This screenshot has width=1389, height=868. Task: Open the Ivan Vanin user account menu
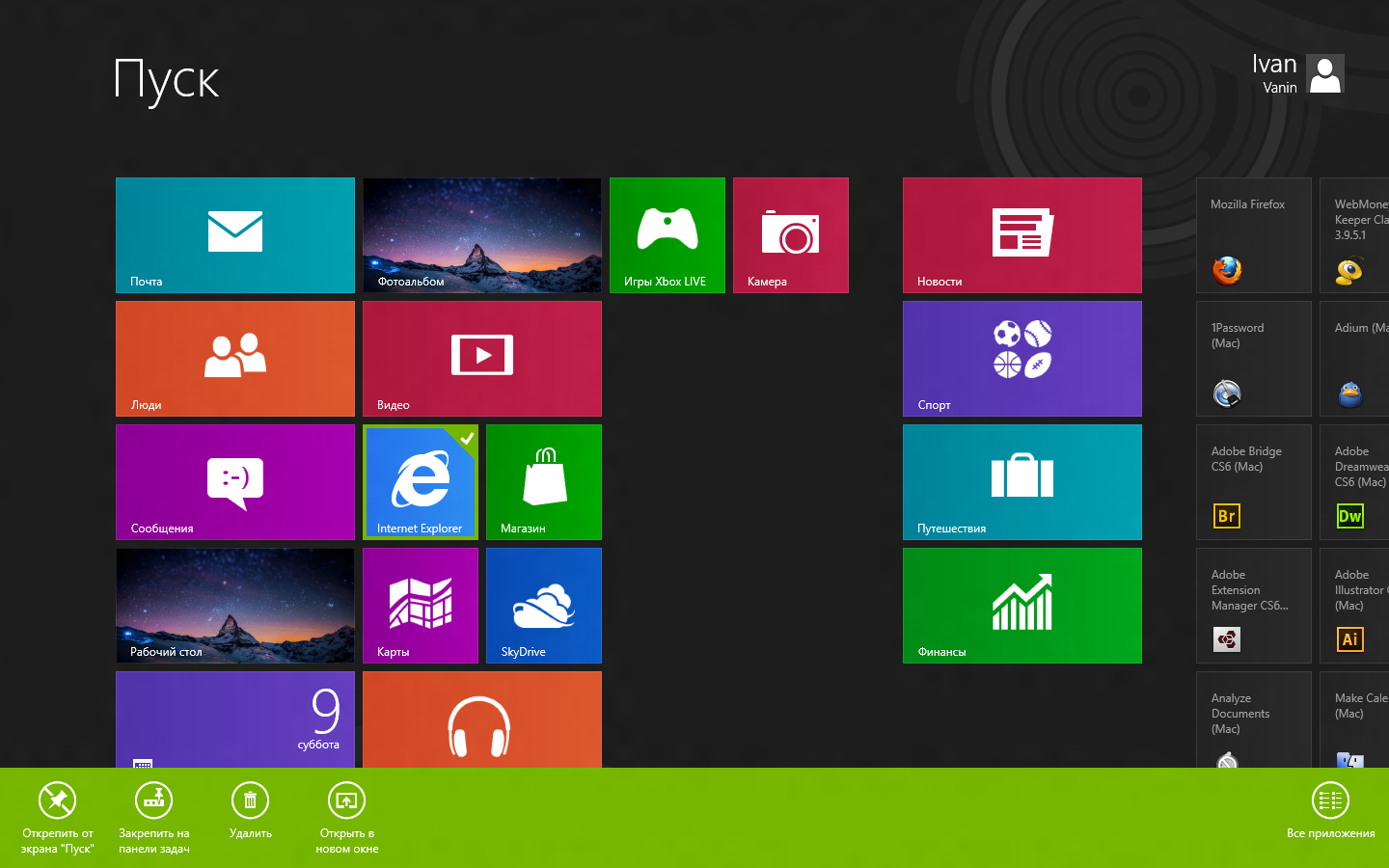coord(1298,73)
